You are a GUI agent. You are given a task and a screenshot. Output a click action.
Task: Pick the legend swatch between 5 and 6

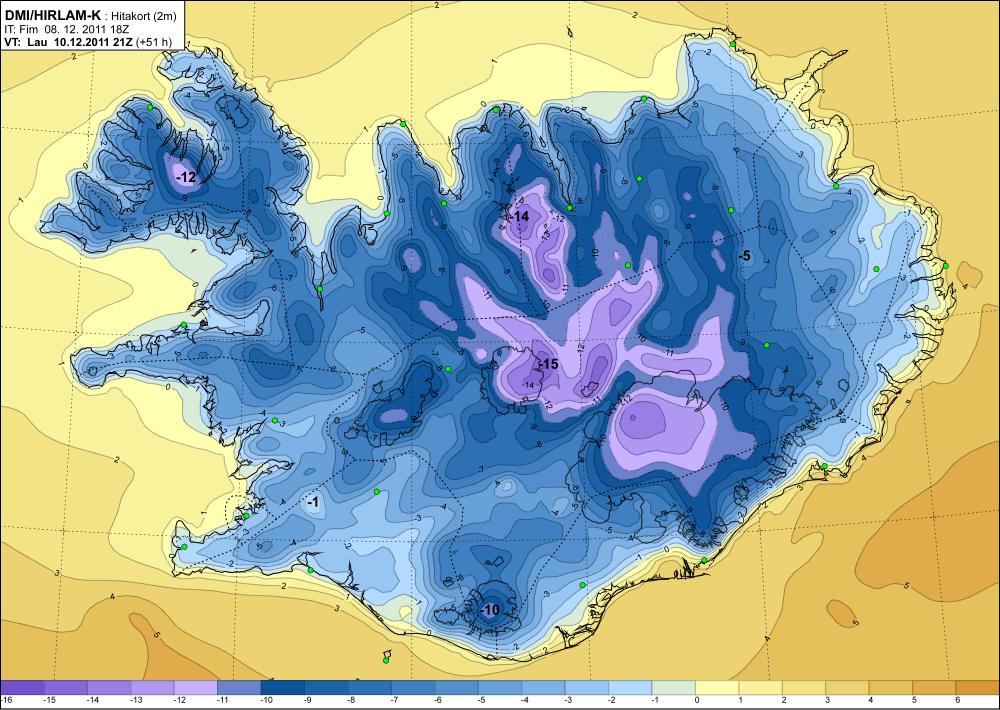[934, 687]
